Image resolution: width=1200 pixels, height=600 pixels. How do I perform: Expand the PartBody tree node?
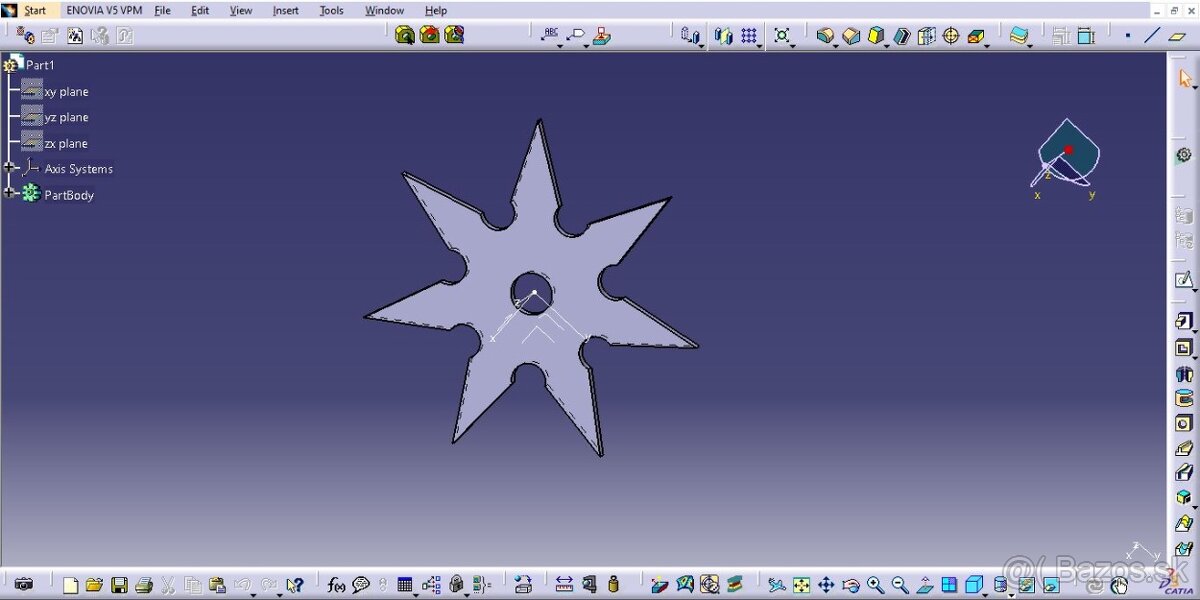[x=10, y=194]
